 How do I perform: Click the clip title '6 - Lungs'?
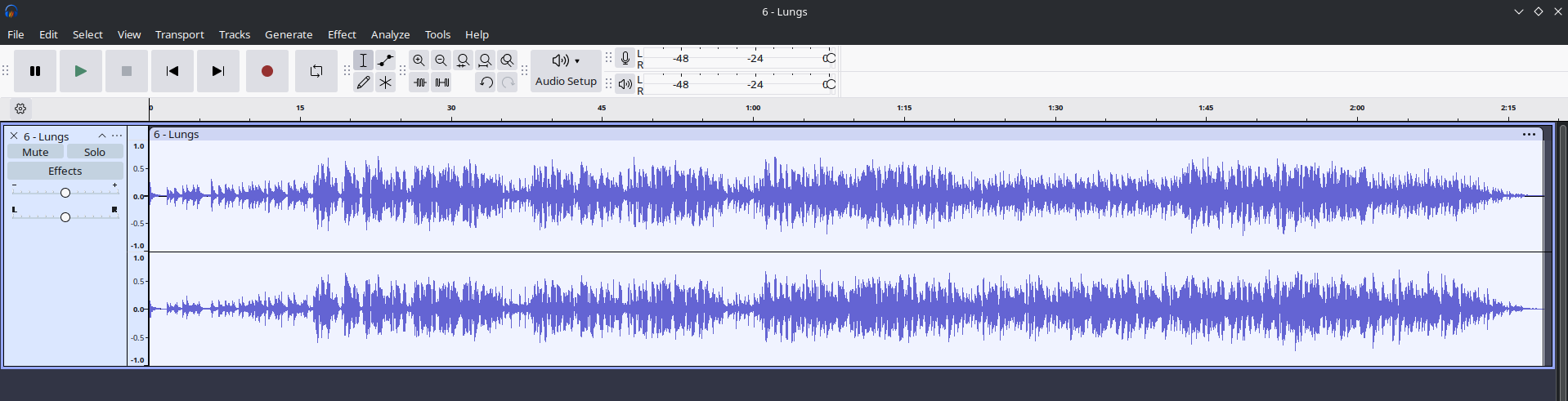tap(177, 135)
